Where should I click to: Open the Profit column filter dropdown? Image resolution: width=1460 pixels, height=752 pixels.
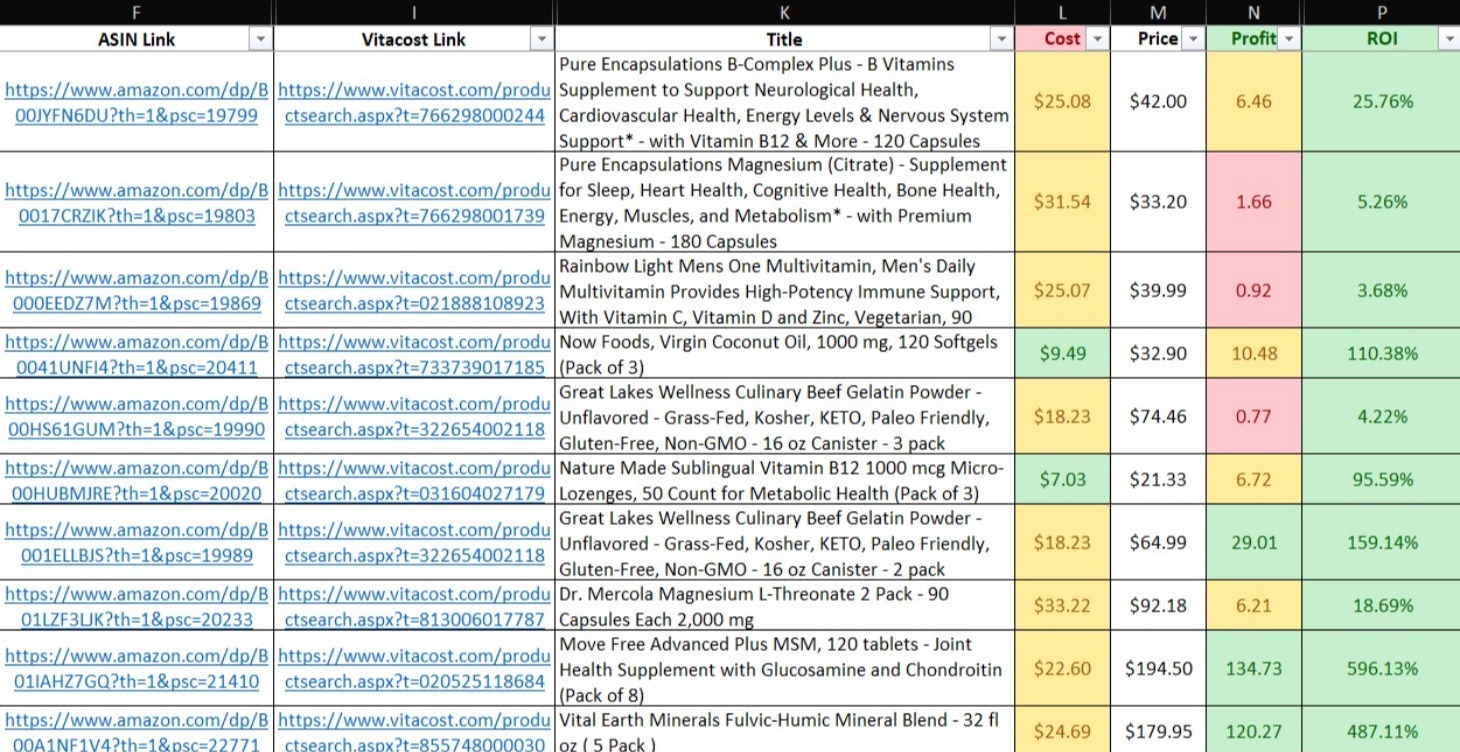pyautogui.click(x=1289, y=39)
